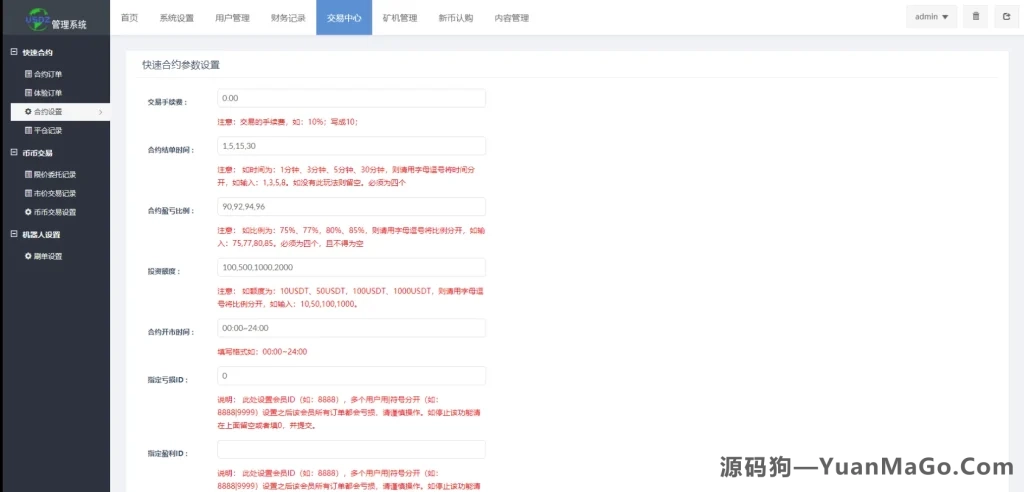This screenshot has width=1024, height=492.
Task: Click the 交易手续费： field label
Action: tap(167, 102)
